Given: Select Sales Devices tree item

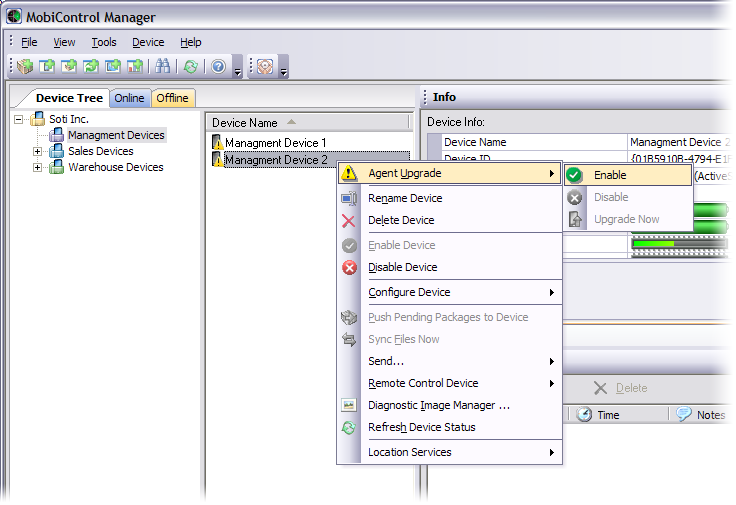Looking at the screenshot, I should 101,151.
